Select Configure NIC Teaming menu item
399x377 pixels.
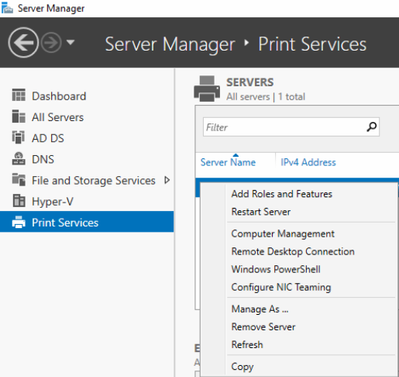click(281, 287)
